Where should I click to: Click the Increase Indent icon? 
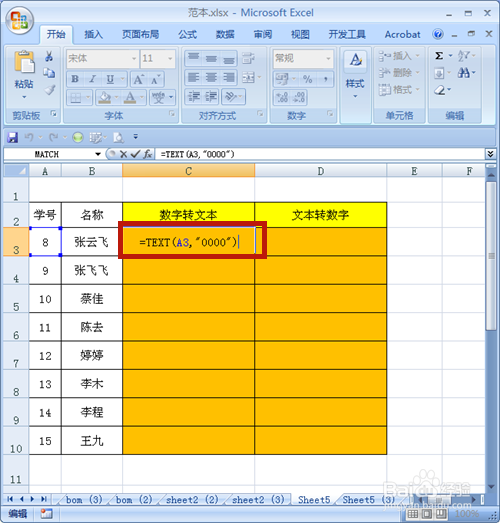click(x=211, y=97)
